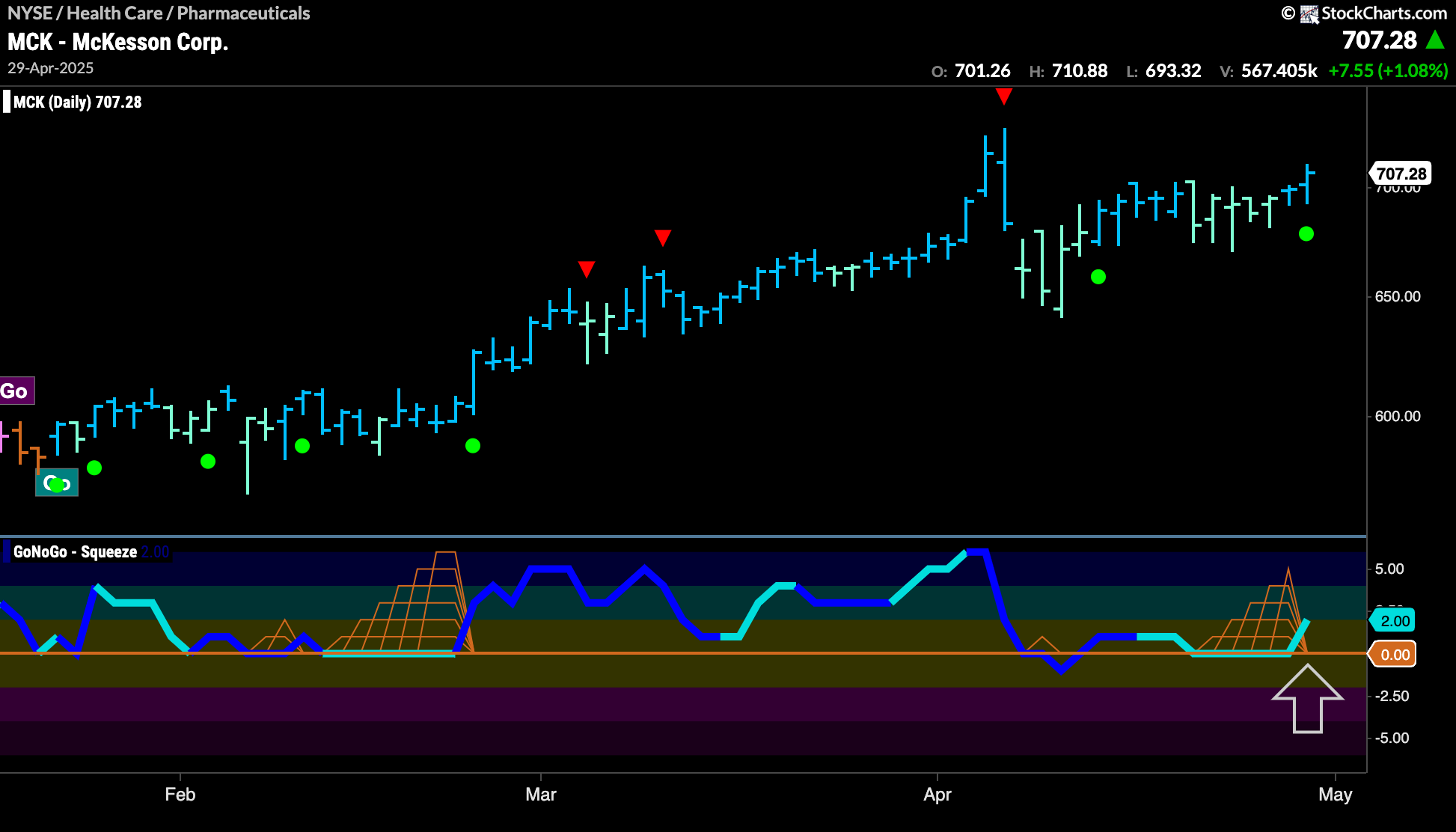
Task: Click the red triangle marker above April's peak
Action: 1004,96
